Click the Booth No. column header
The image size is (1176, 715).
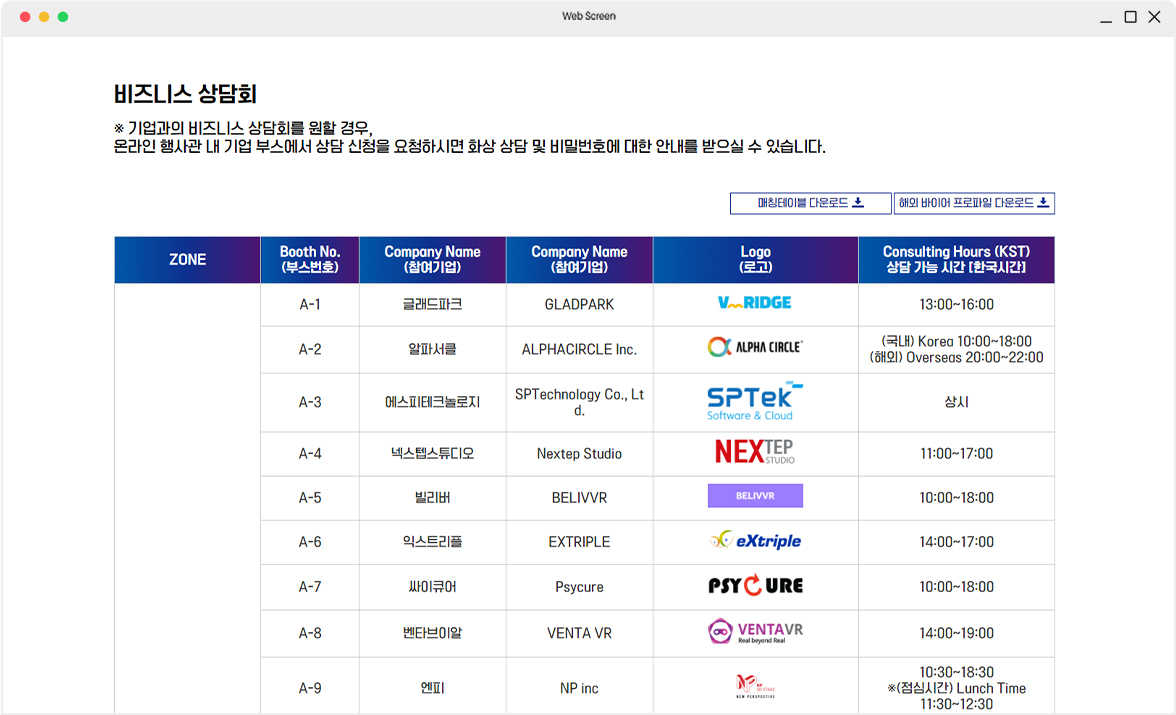click(310, 260)
